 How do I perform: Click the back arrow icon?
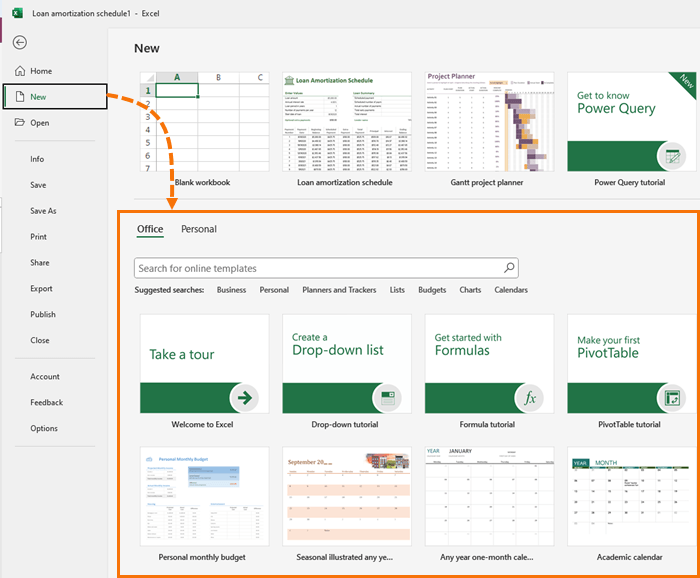coord(20,42)
